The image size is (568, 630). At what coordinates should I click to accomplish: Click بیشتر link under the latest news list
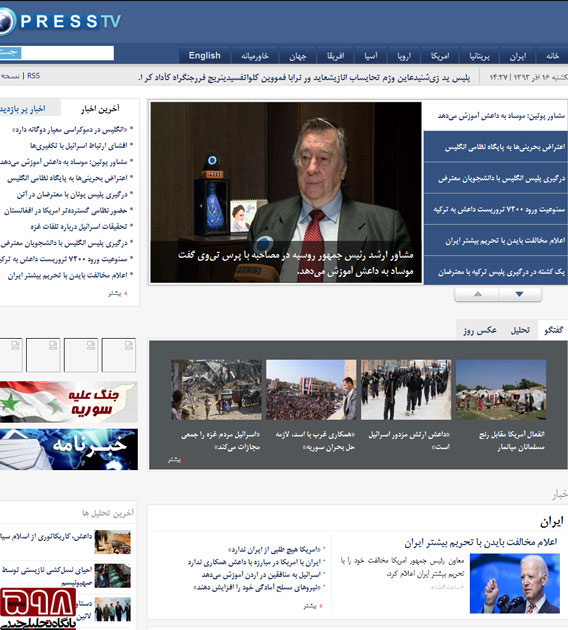point(116,294)
